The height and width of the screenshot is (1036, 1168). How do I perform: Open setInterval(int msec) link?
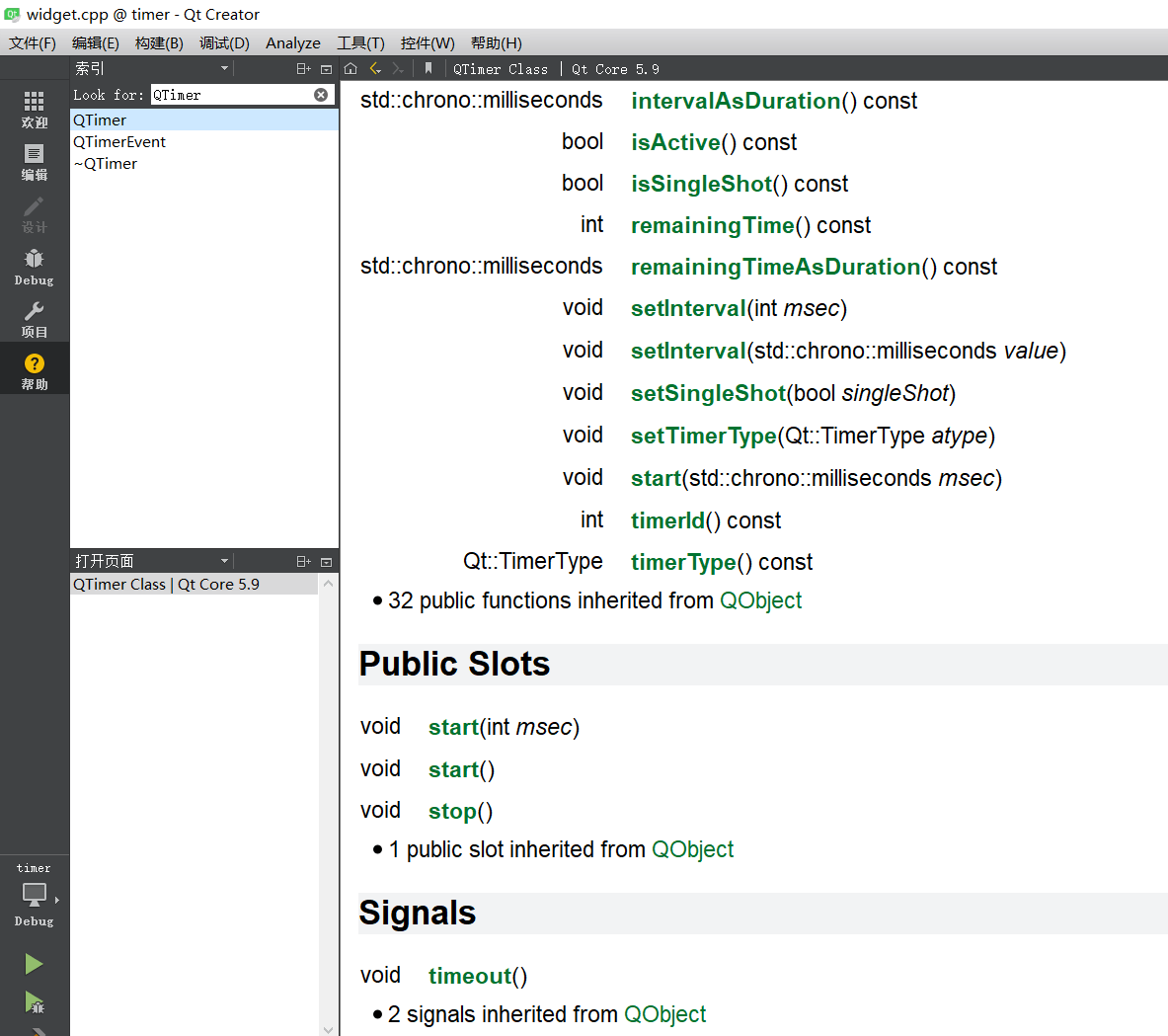[x=688, y=308]
